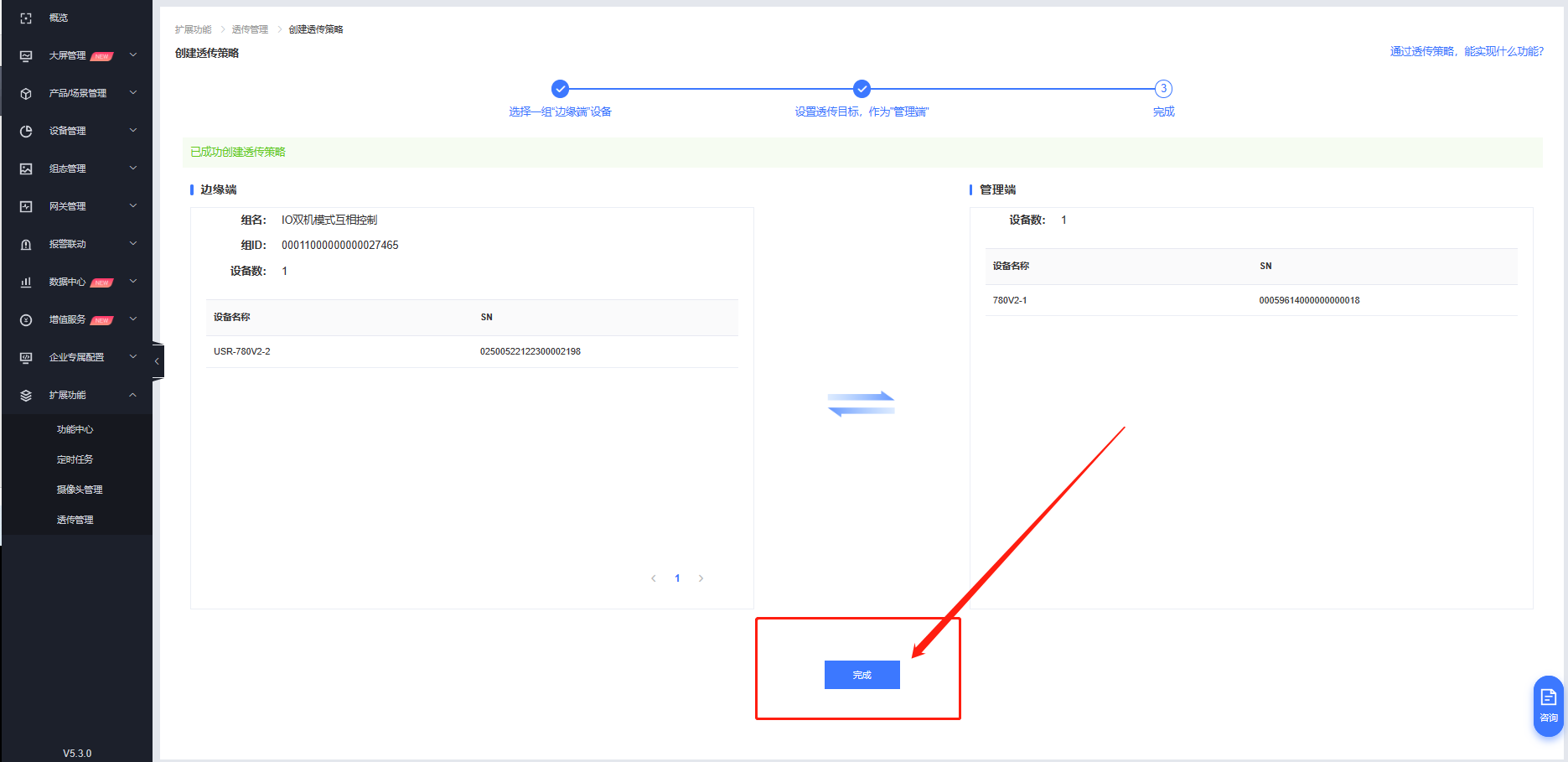Click the 设备管理 pie chart icon
This screenshot has height=762, width=1568.
tap(26, 132)
